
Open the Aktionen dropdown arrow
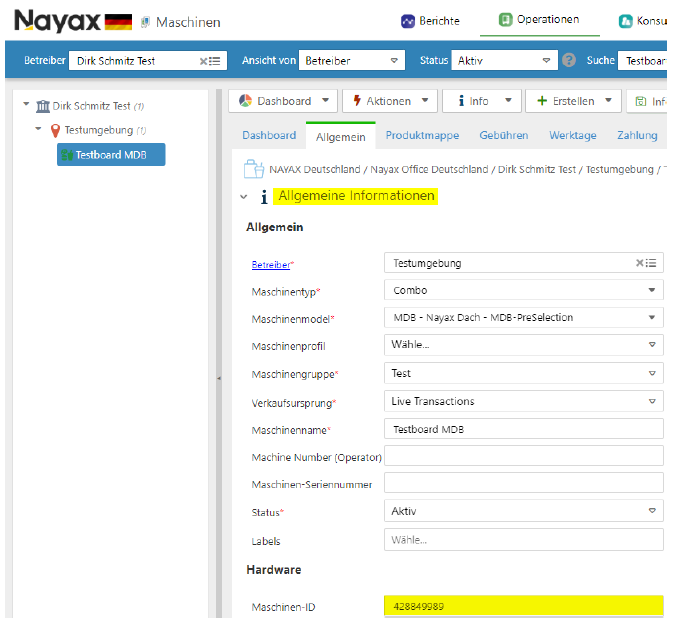point(425,100)
